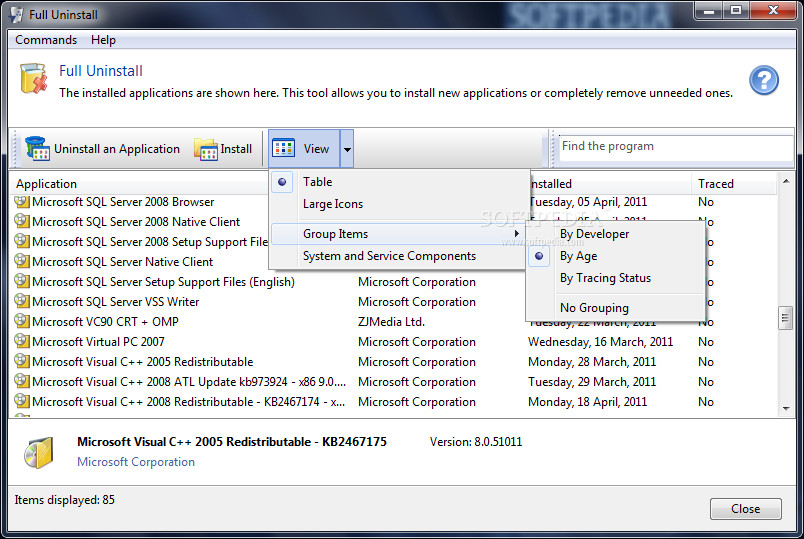Click the Full Uninstall title bar icon
Viewport: 804px width, 539px height.
pyautogui.click(x=16, y=14)
